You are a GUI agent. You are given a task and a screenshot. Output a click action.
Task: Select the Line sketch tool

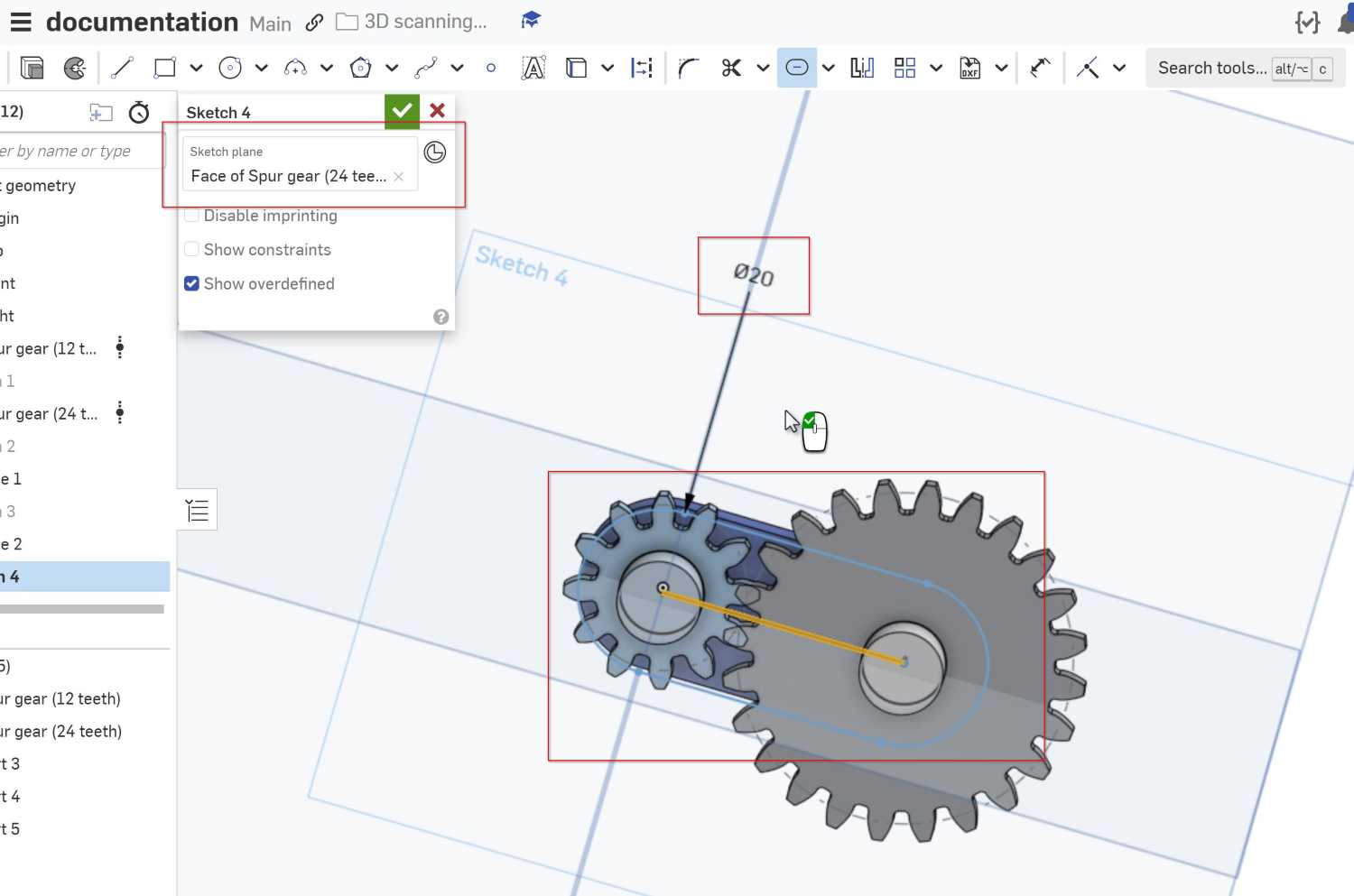point(122,68)
